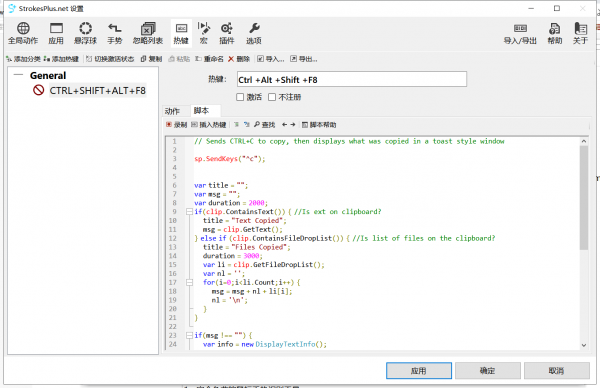The height and width of the screenshot is (388, 600).
Task: Click 添加分类 add category
Action: (x=23, y=59)
